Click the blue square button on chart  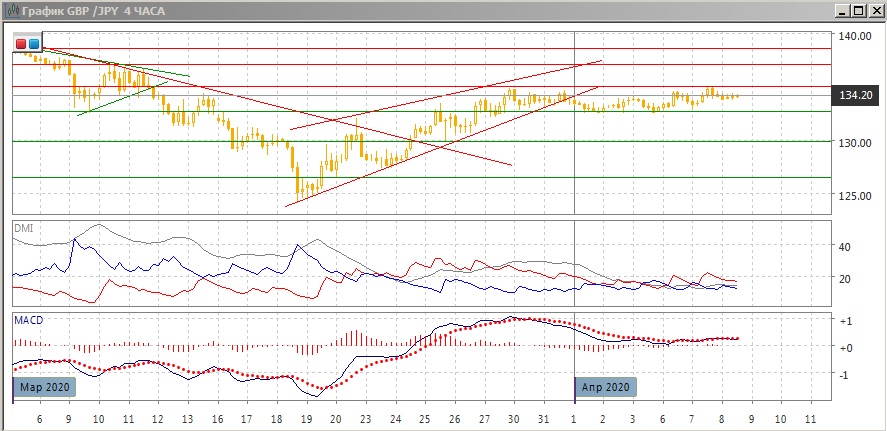click(x=34, y=44)
